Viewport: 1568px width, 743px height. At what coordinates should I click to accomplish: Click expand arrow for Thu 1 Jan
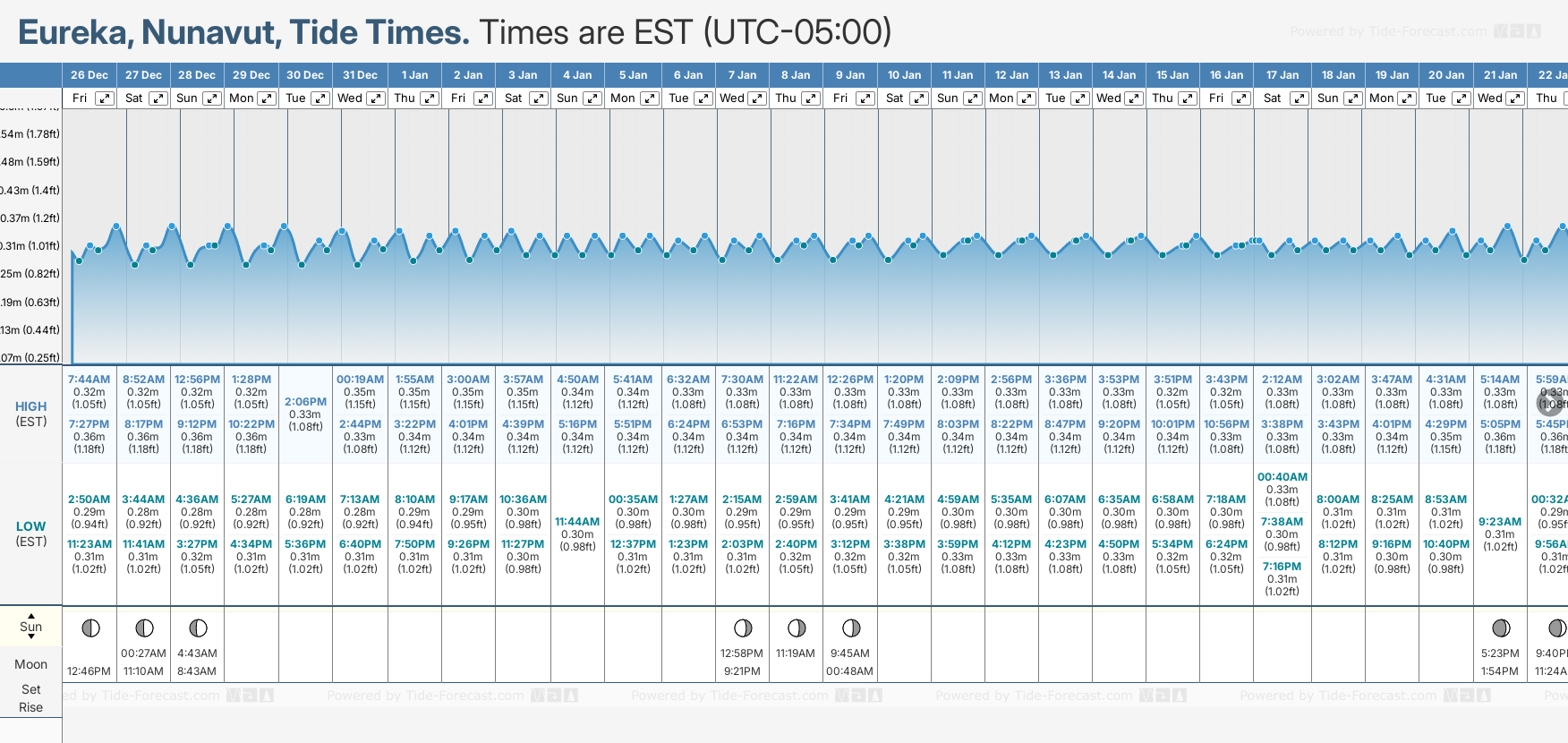(430, 98)
